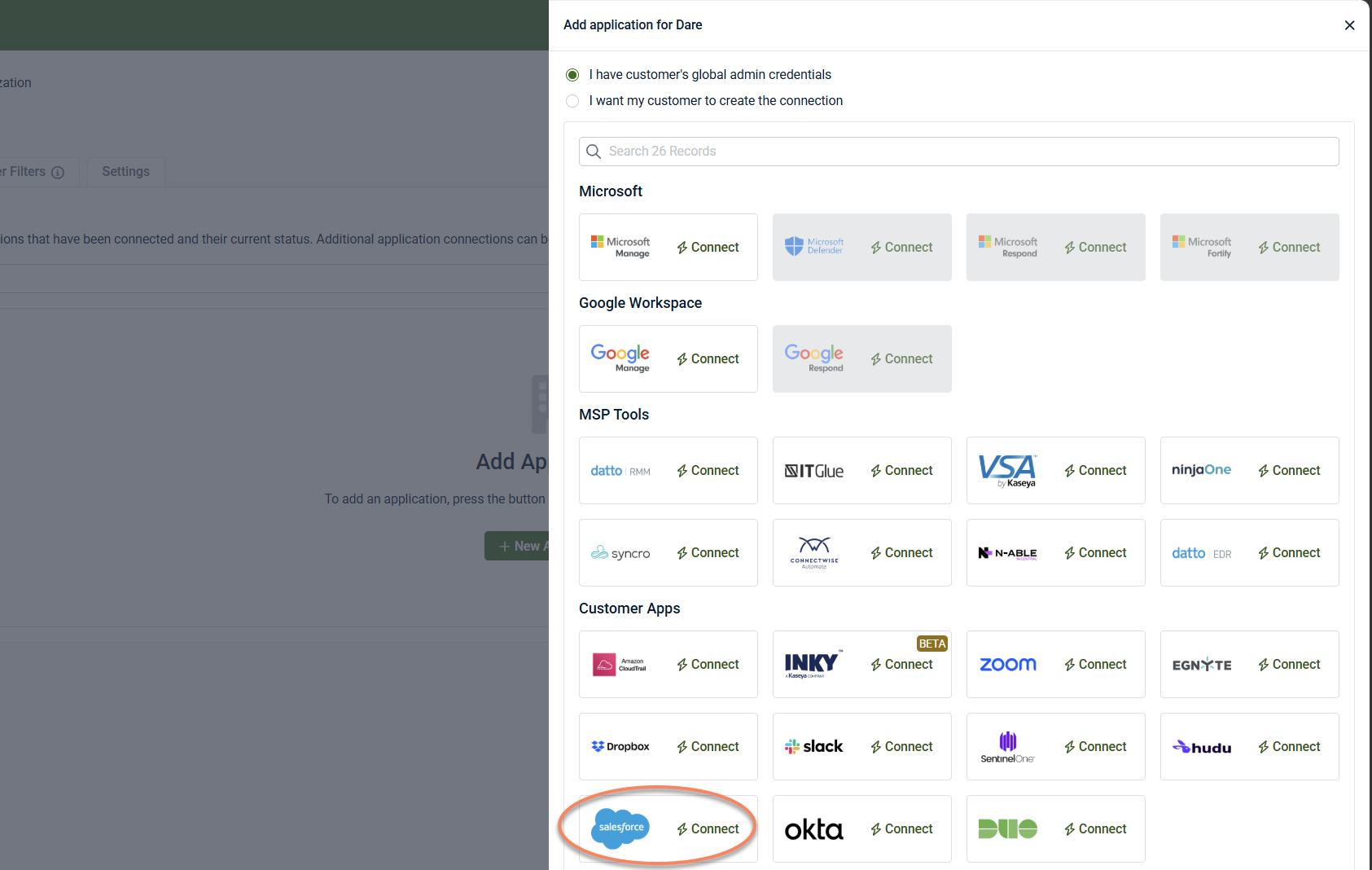Click the Dropbox logo
The width and height of the screenshot is (1372, 870).
point(620,747)
